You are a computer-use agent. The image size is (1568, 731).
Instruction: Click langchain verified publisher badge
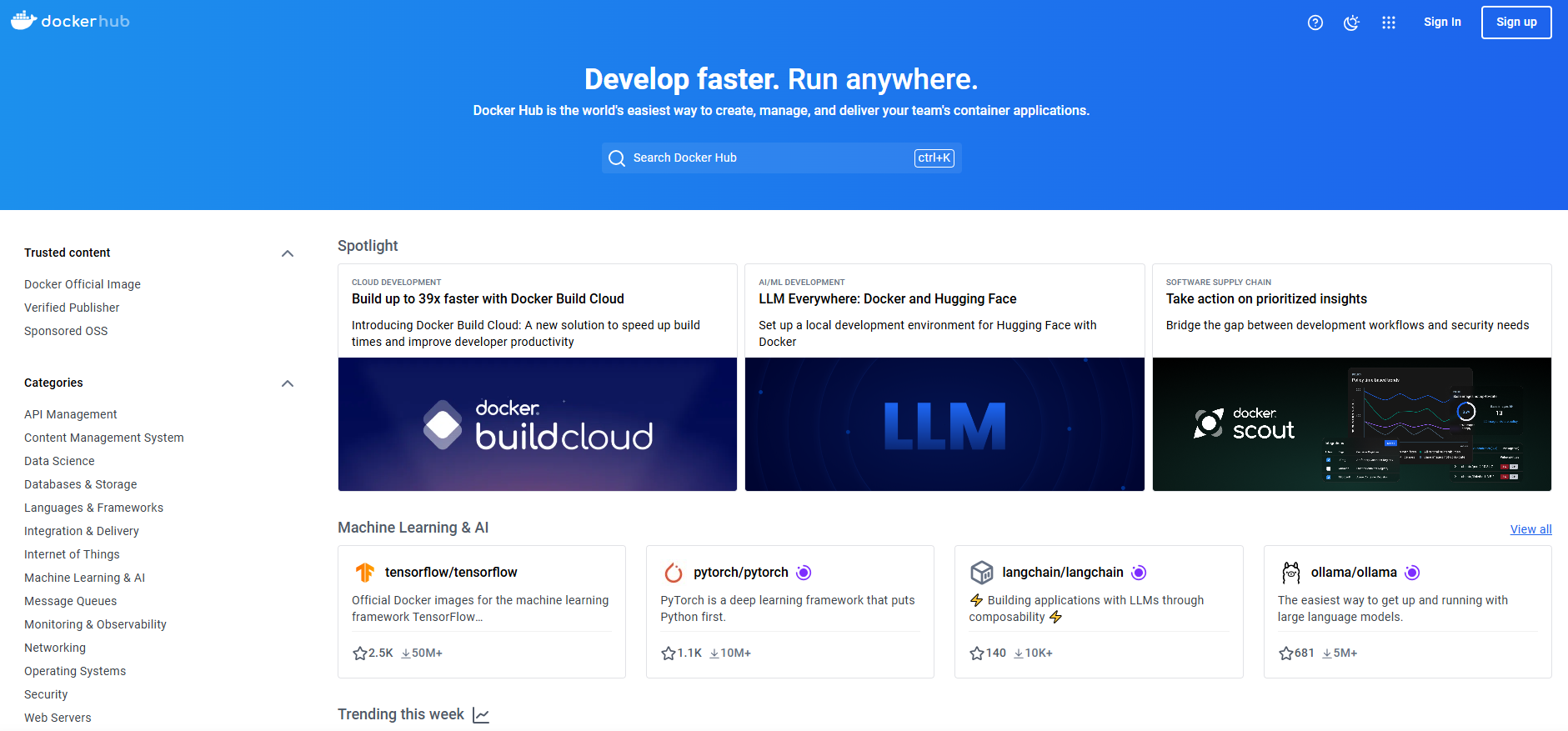pyautogui.click(x=1139, y=573)
